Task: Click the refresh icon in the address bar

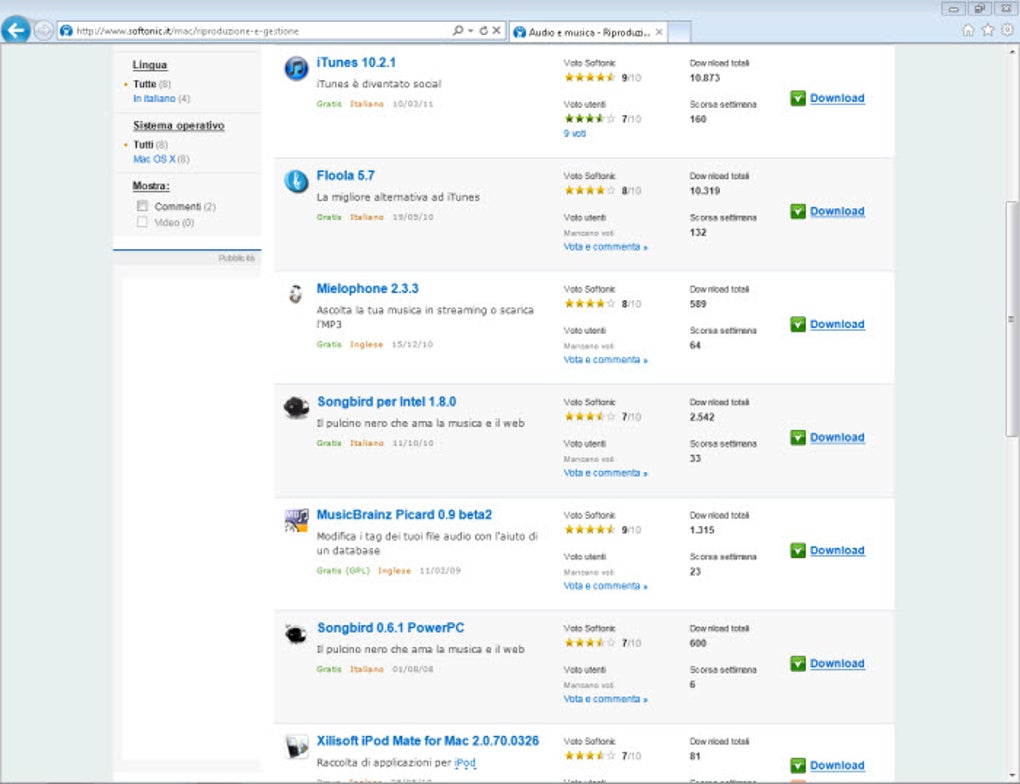Action: (483, 31)
